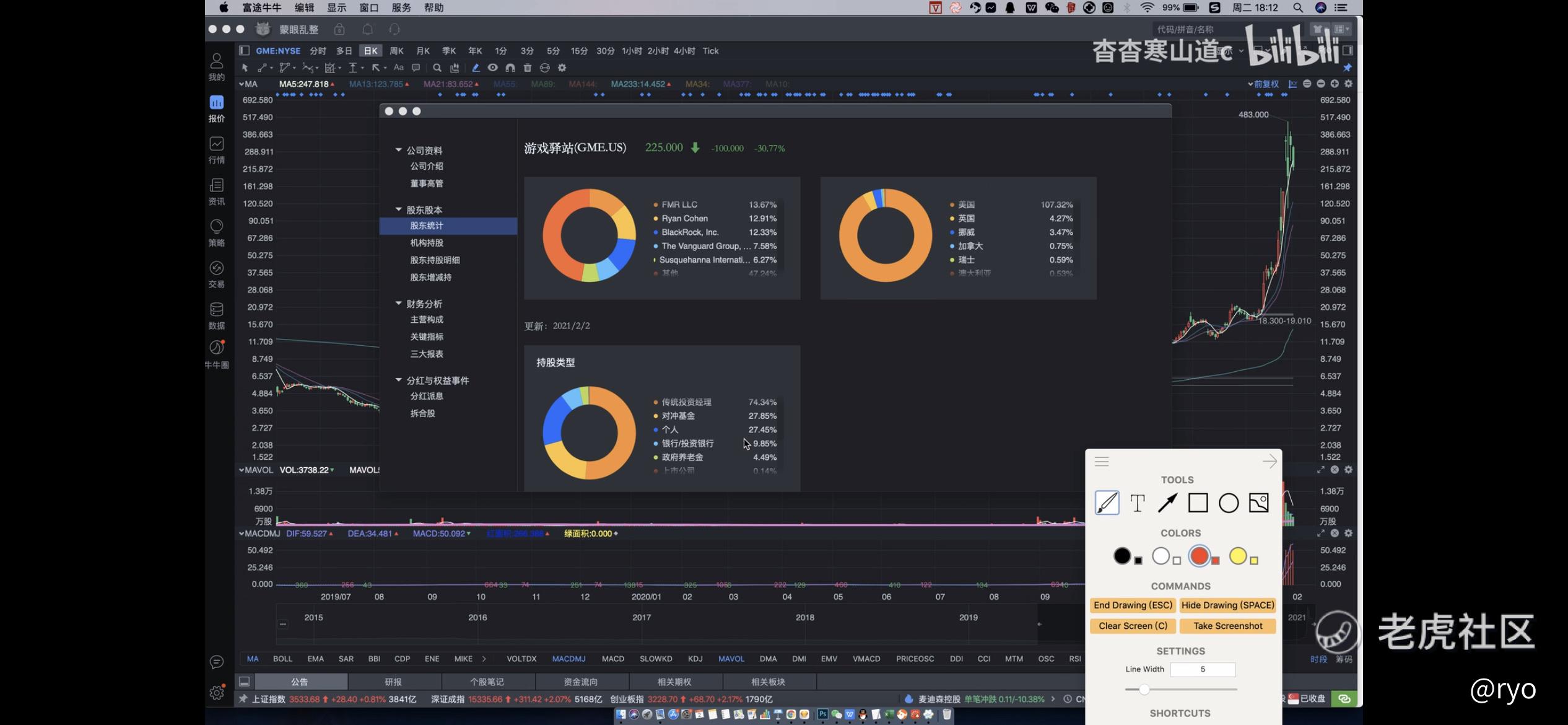Toggle the blue pencil drawing mode
Image resolution: width=1568 pixels, height=725 pixels.
[476, 68]
